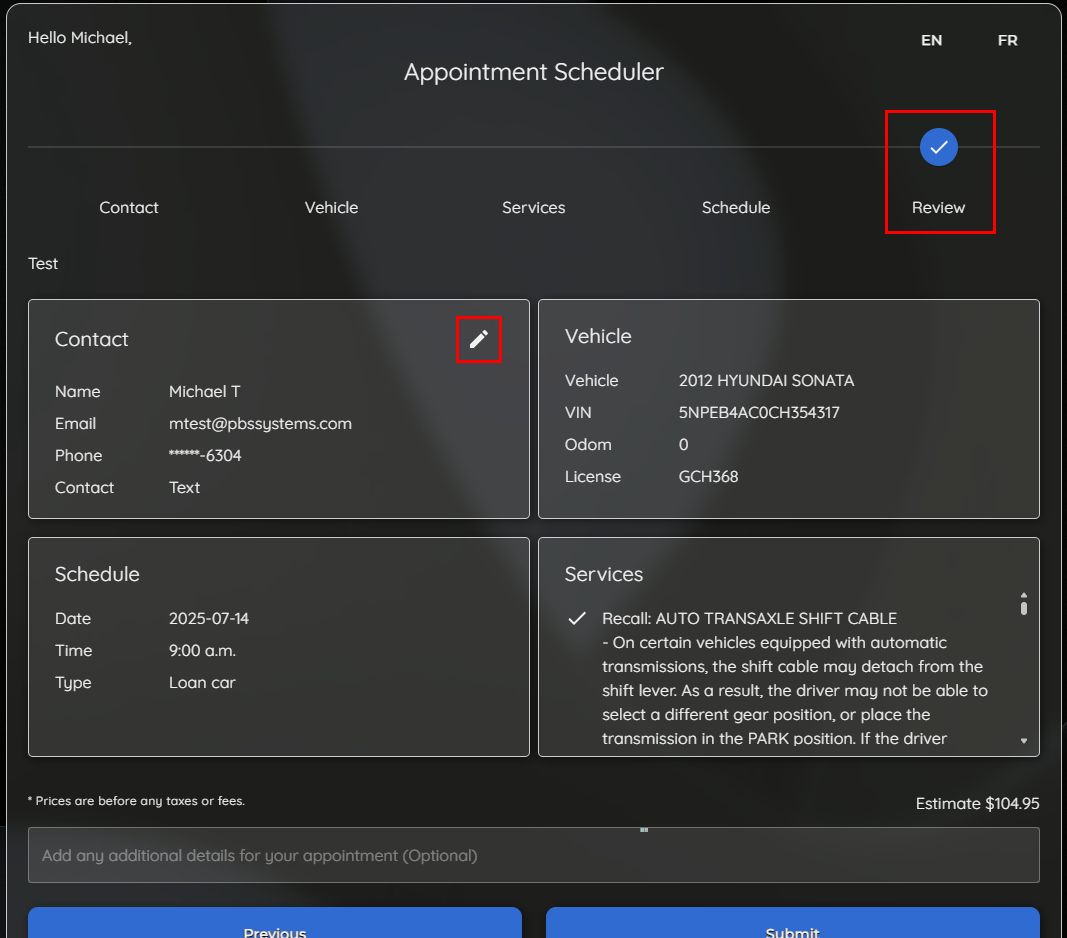1067x938 pixels.
Task: Submit the appointment
Action: pos(792,925)
